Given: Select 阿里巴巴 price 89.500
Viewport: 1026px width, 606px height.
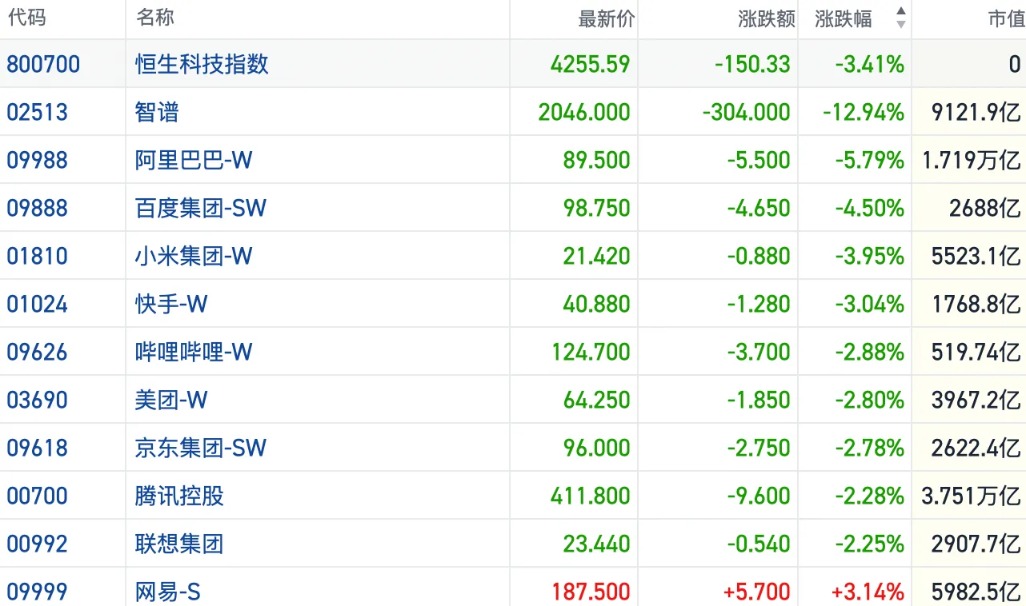Looking at the screenshot, I should click(x=597, y=160).
